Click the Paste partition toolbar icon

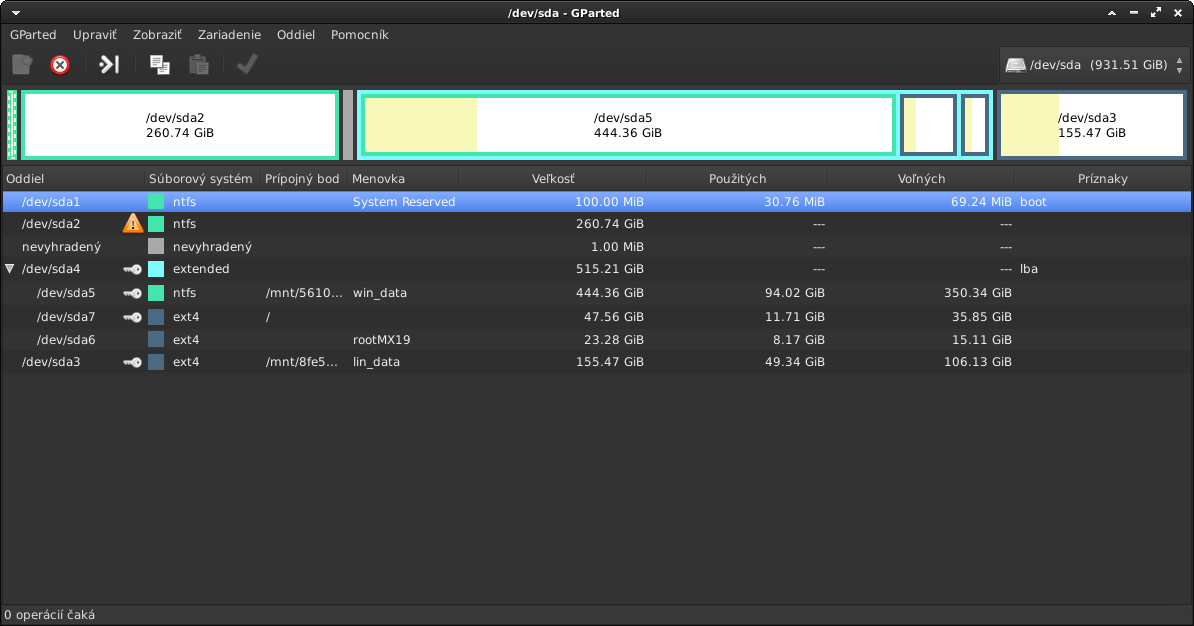point(199,65)
